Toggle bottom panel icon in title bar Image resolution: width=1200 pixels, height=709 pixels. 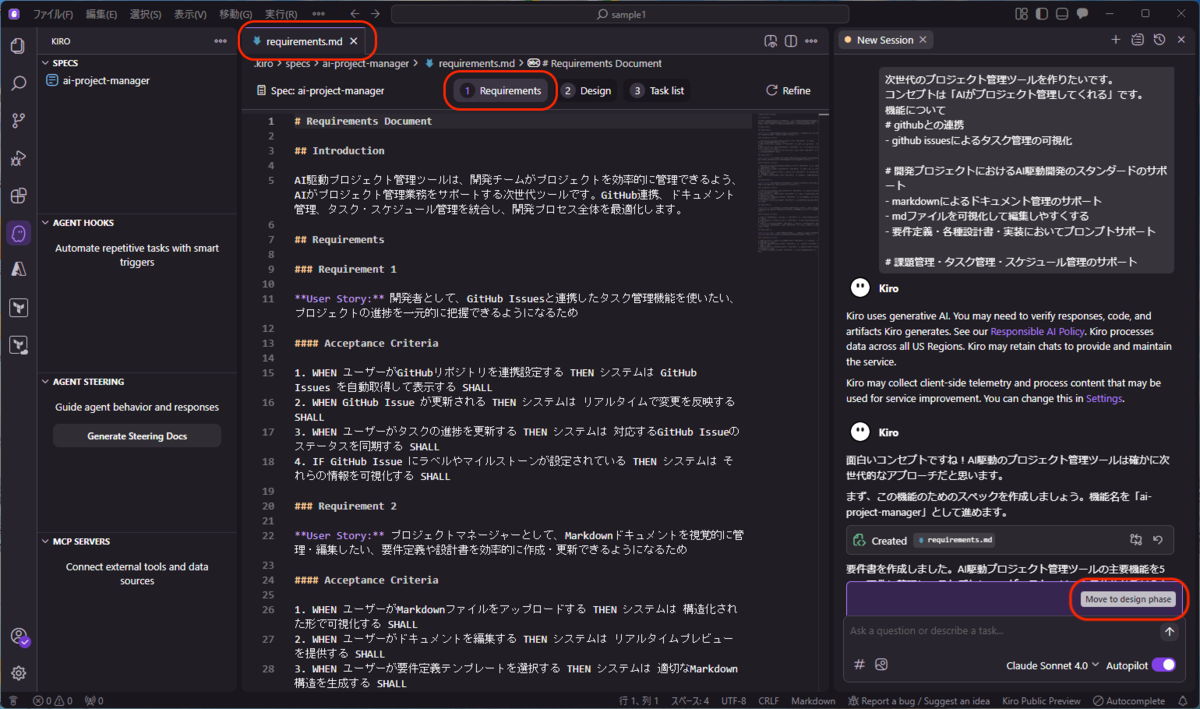click(x=1062, y=14)
